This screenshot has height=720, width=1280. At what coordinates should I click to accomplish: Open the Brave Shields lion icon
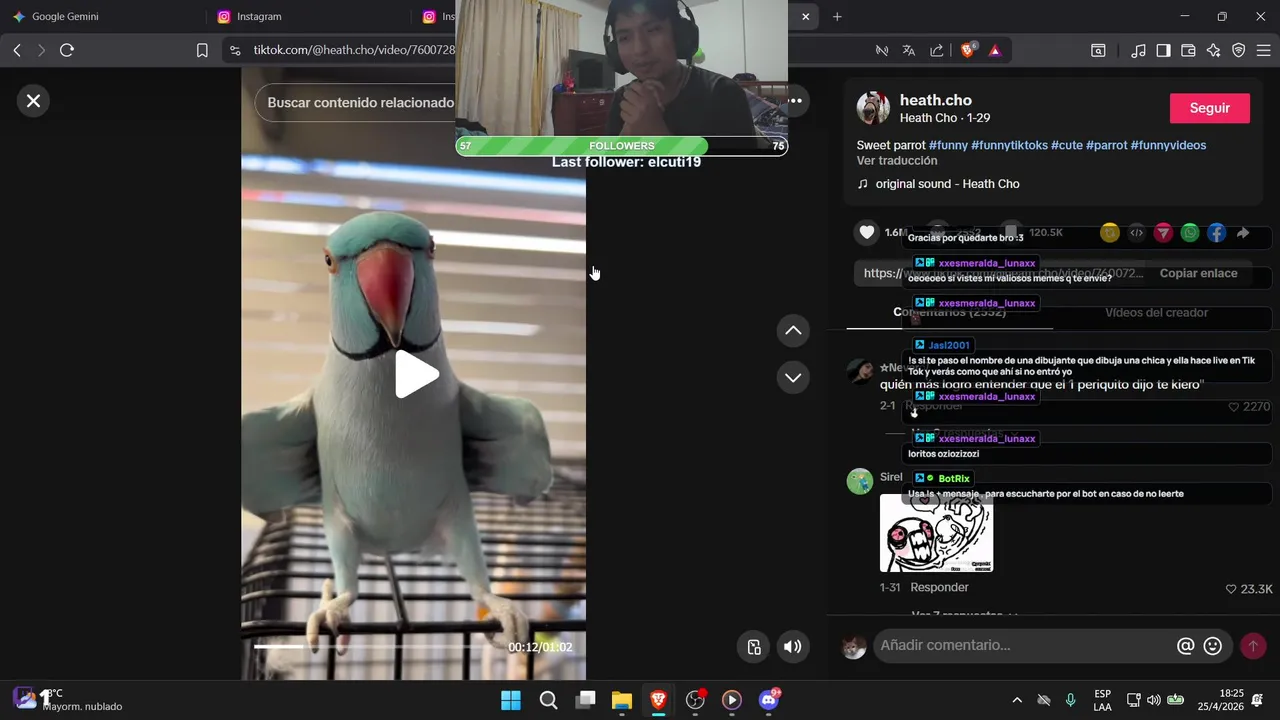click(967, 50)
